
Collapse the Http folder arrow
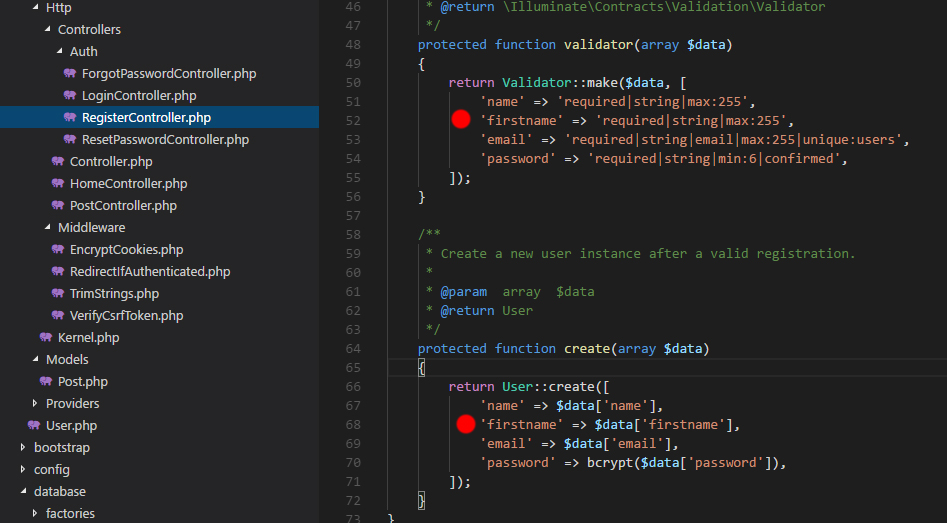point(36,7)
